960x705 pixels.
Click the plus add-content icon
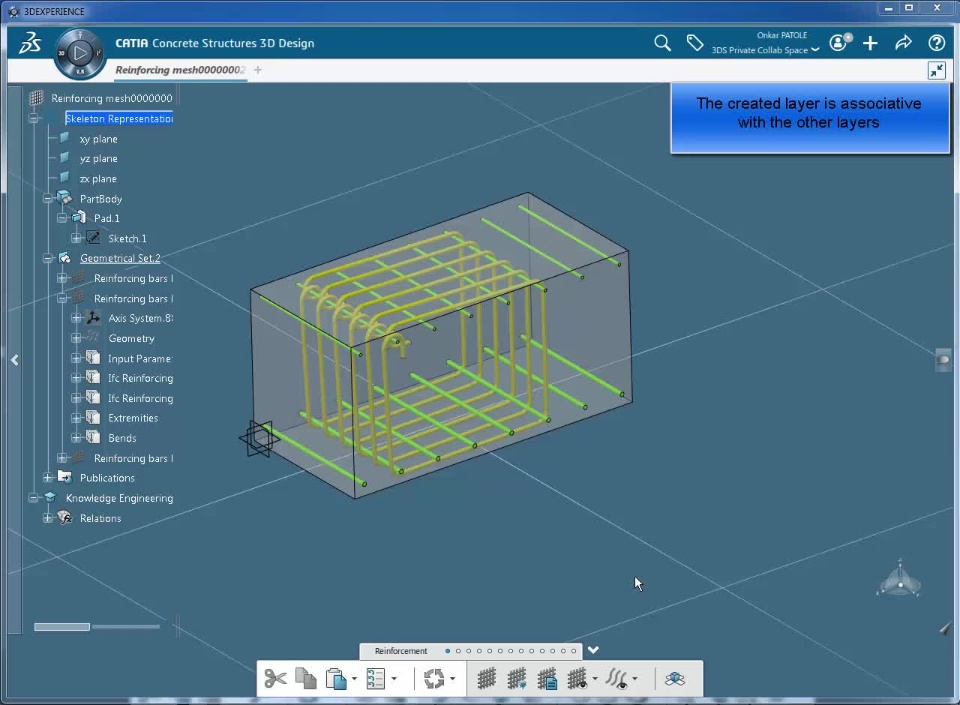(870, 43)
